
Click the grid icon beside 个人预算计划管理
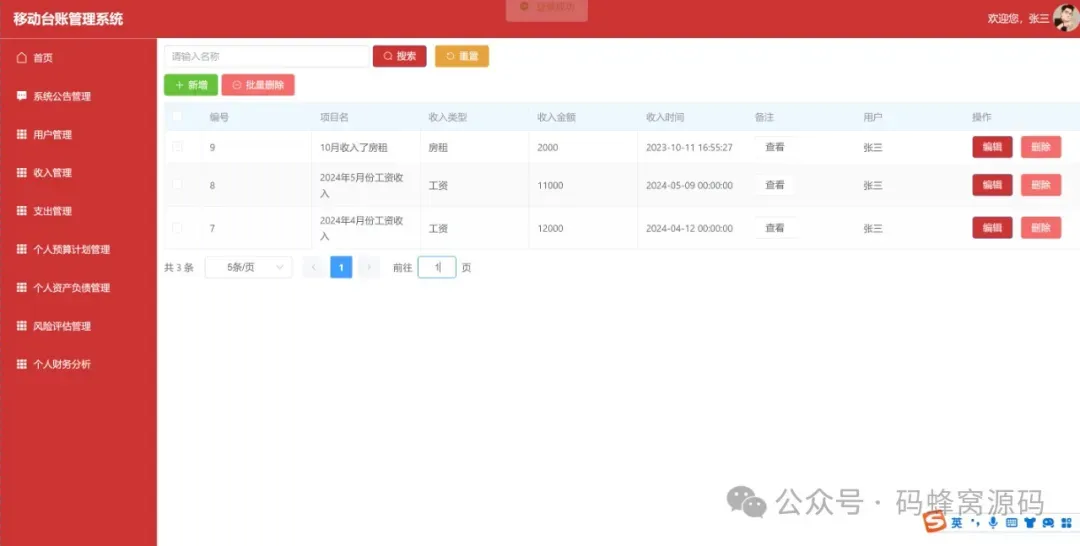[x=21, y=249]
